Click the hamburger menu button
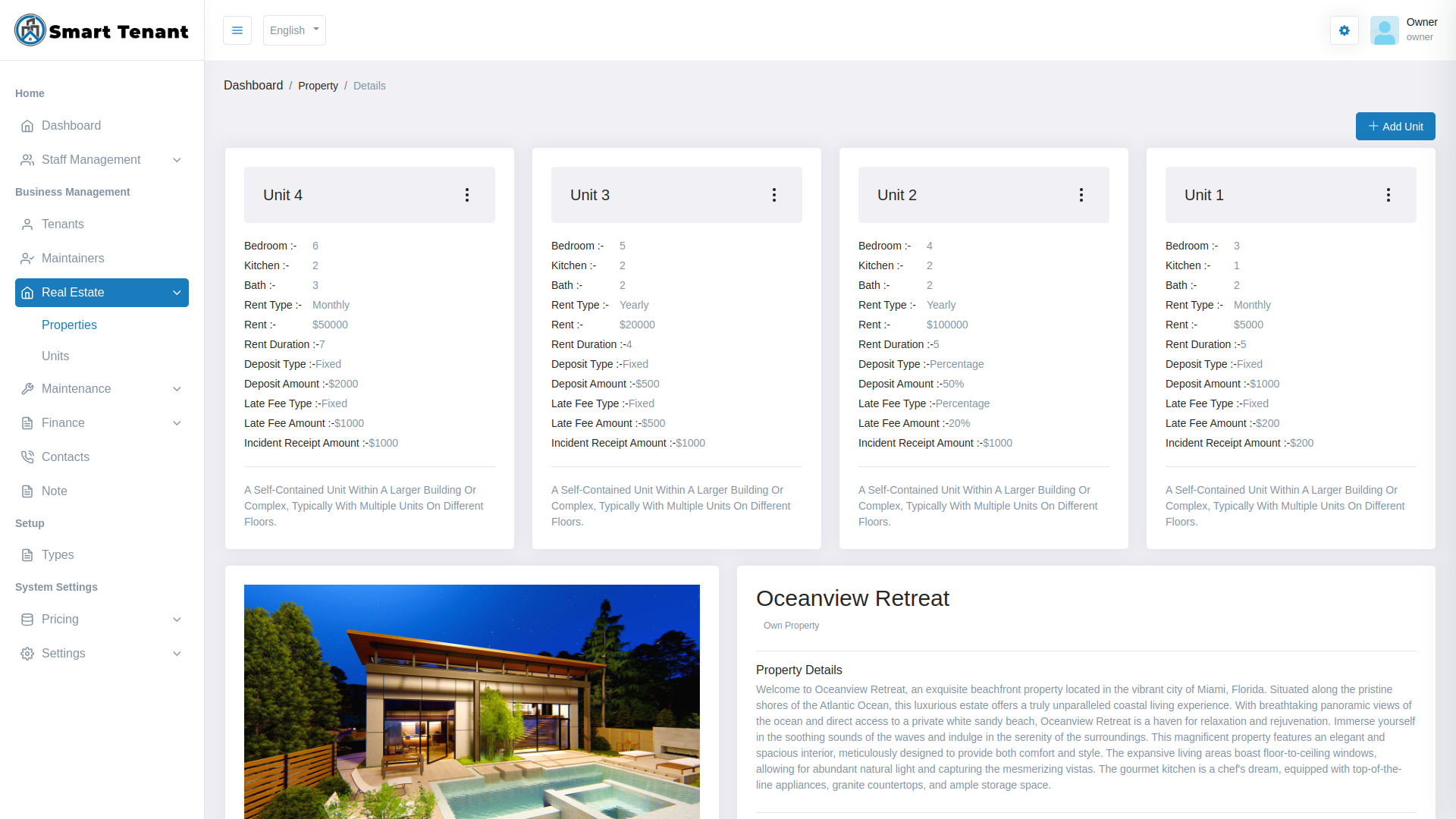Viewport: 1456px width, 819px height. (237, 30)
